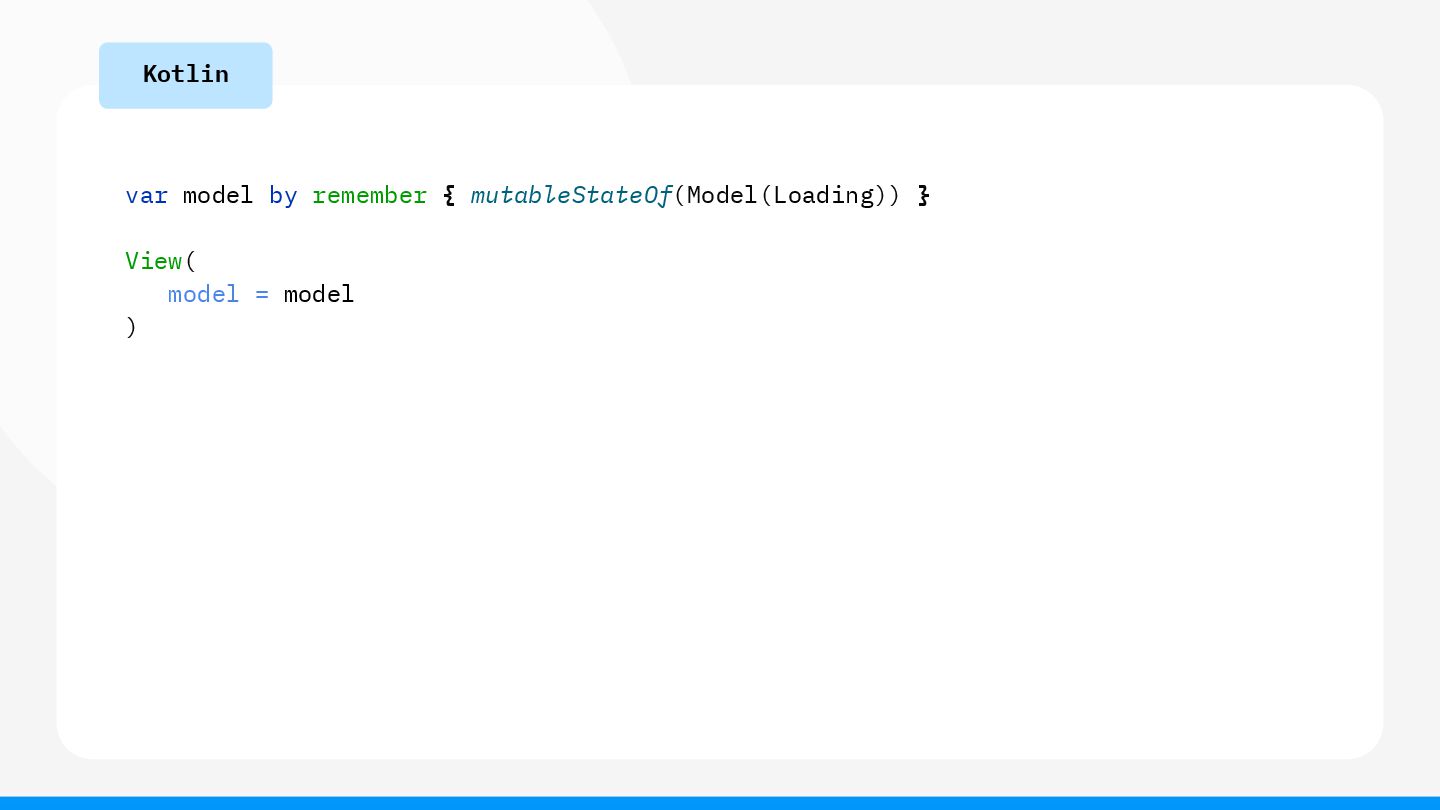Click the 'by' keyword
1440x810 pixels.
tap(283, 196)
